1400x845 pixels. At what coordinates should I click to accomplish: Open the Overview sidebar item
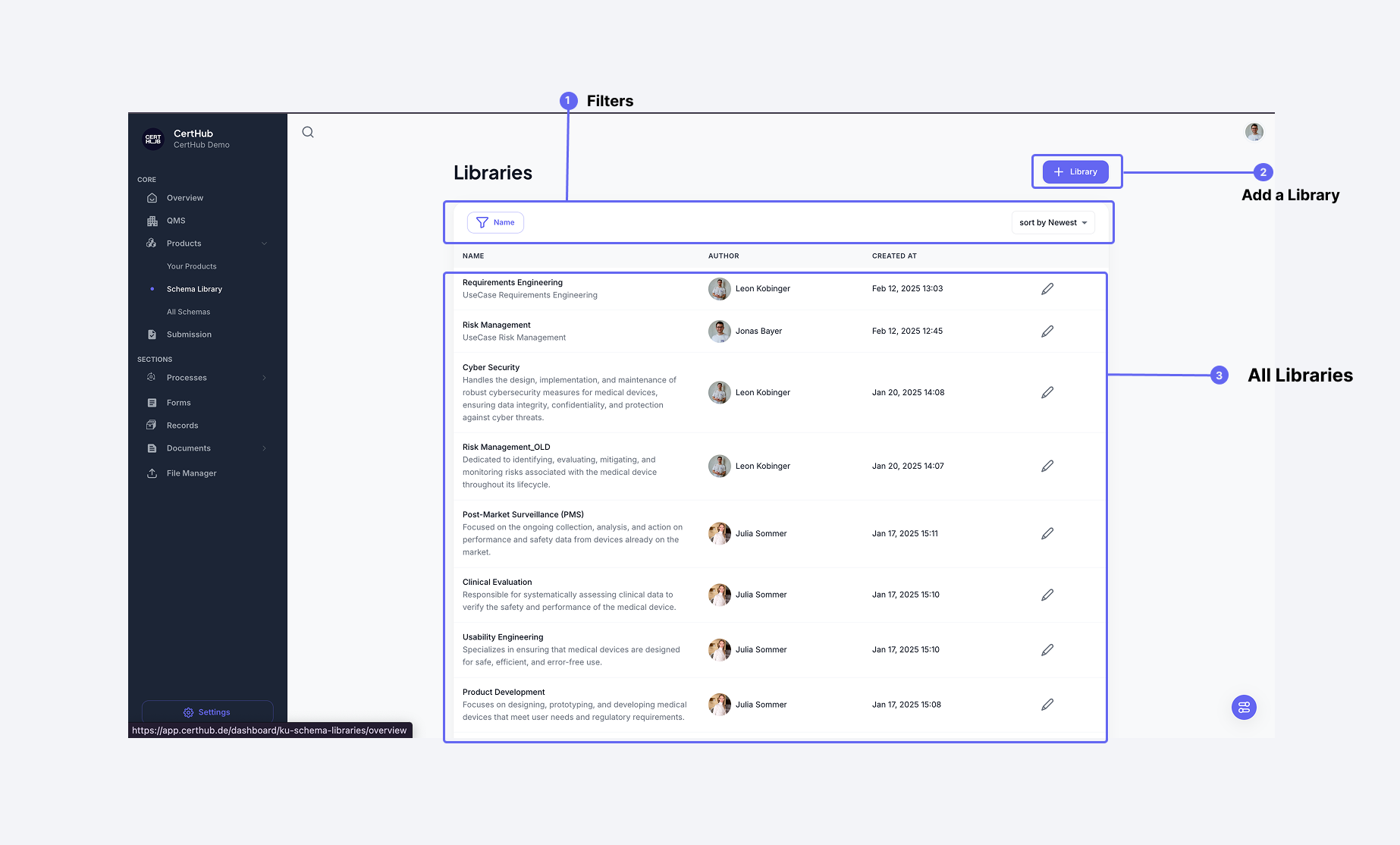tap(185, 198)
